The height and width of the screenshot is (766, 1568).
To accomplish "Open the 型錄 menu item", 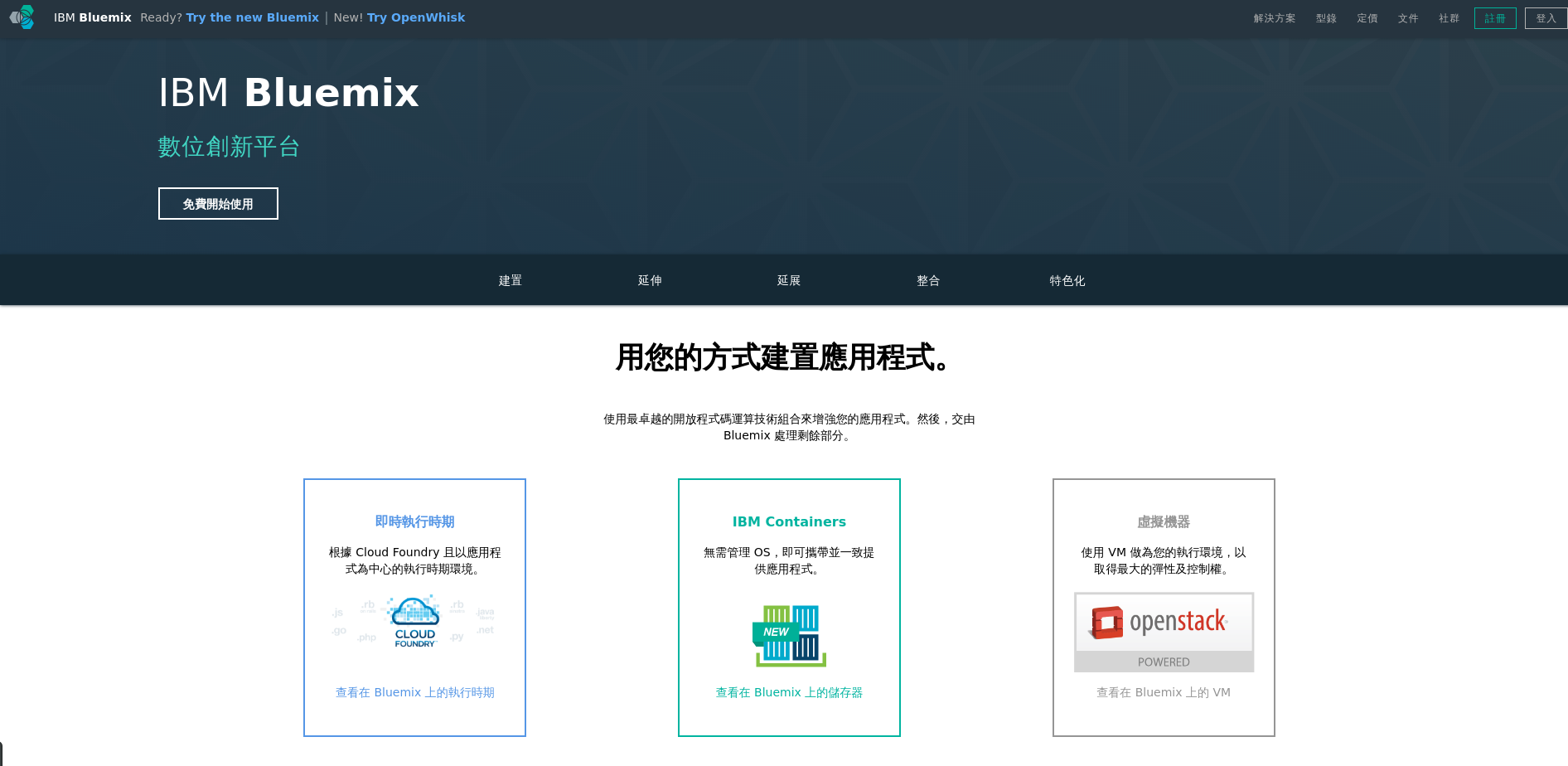I will [1326, 18].
